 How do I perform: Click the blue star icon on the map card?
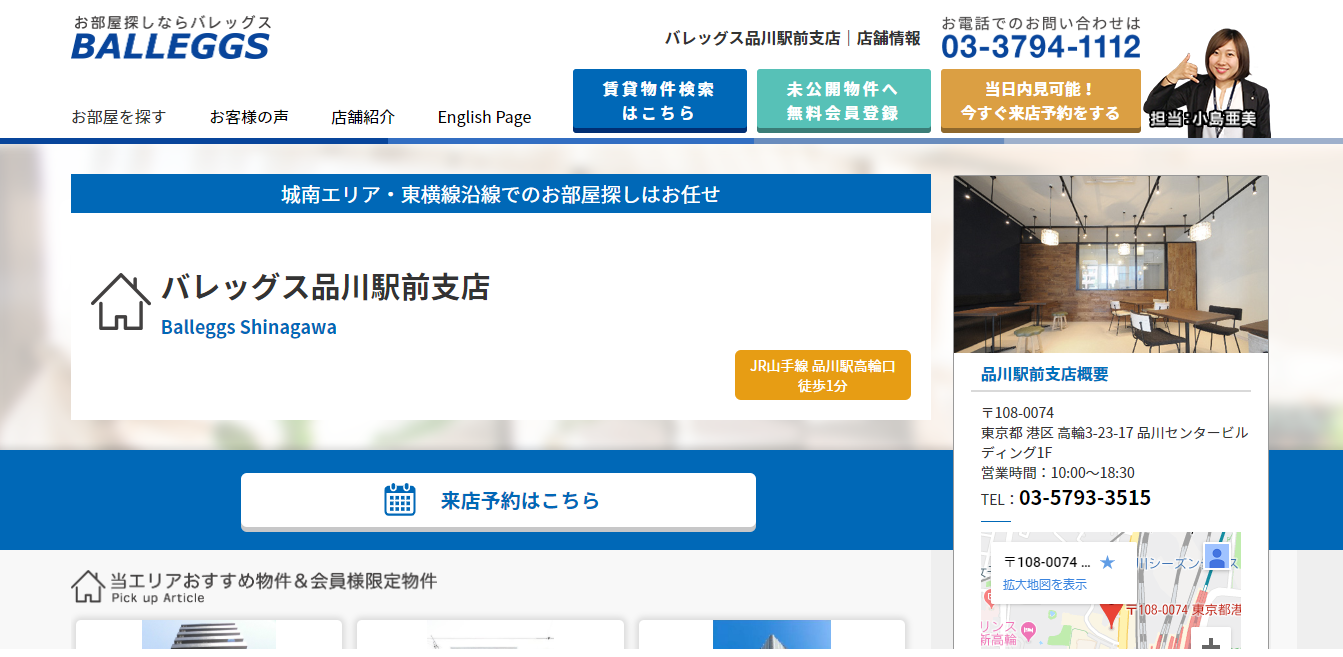1107,562
